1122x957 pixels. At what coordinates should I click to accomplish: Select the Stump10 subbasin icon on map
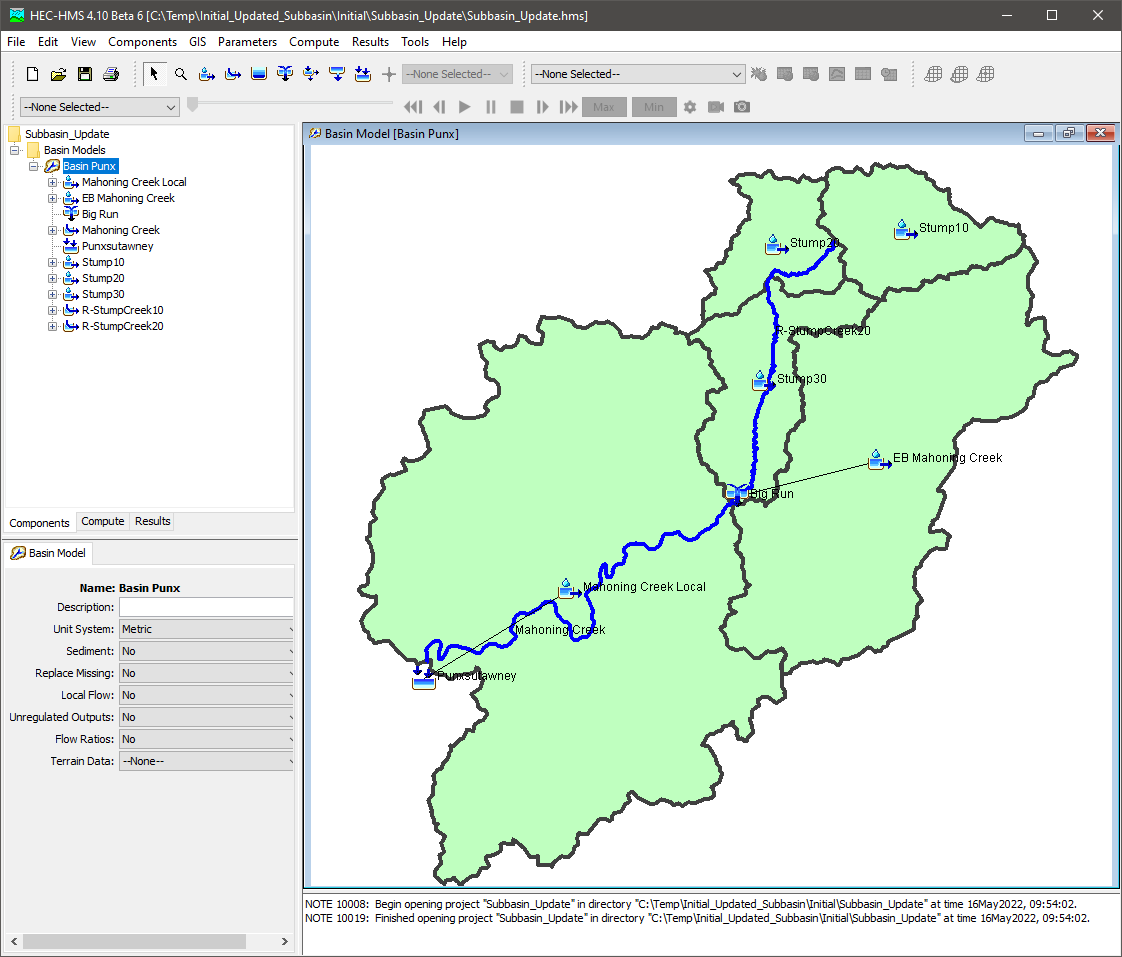[x=905, y=230]
